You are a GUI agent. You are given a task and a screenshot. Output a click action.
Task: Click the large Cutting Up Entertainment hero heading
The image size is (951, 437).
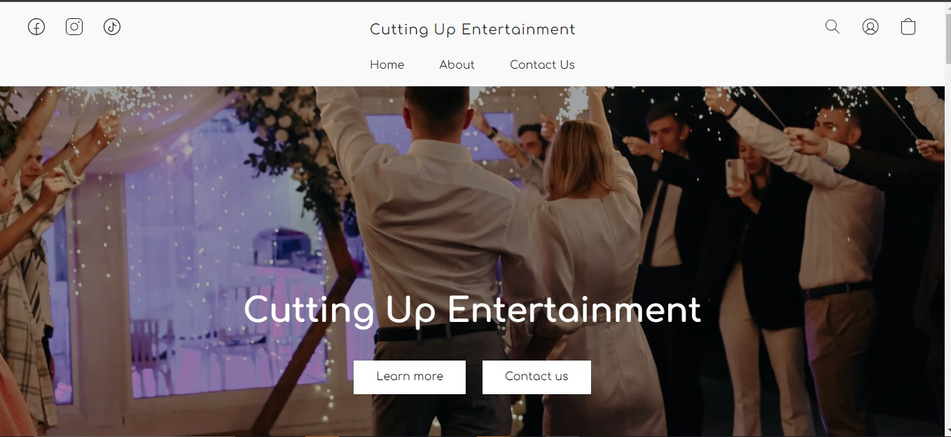point(472,310)
